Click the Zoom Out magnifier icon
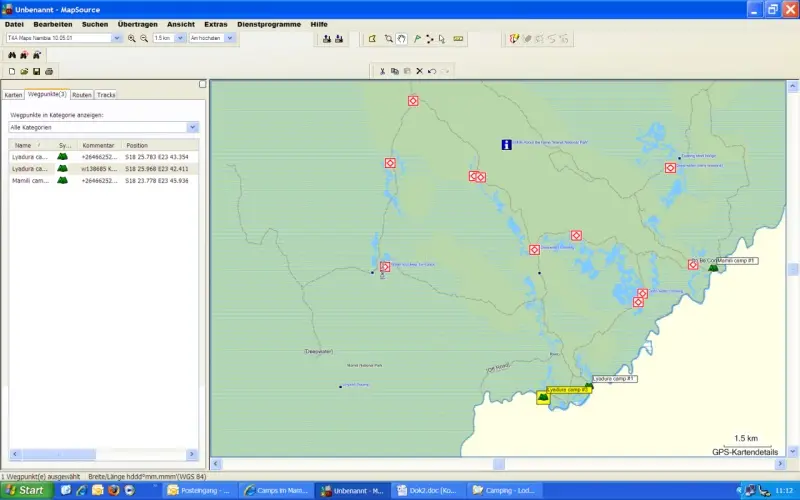The height and width of the screenshot is (500, 800). pyautogui.click(x=144, y=38)
